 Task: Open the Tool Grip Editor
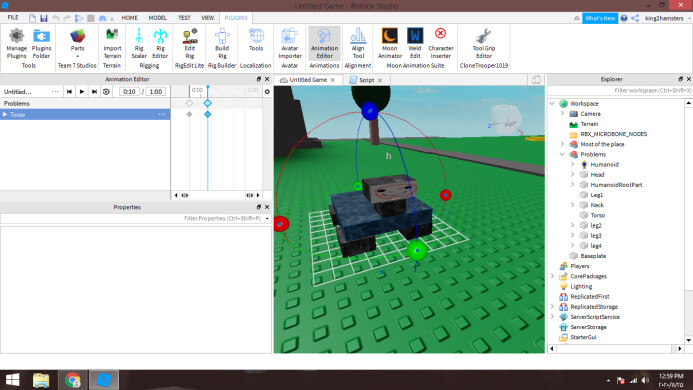[x=484, y=43]
